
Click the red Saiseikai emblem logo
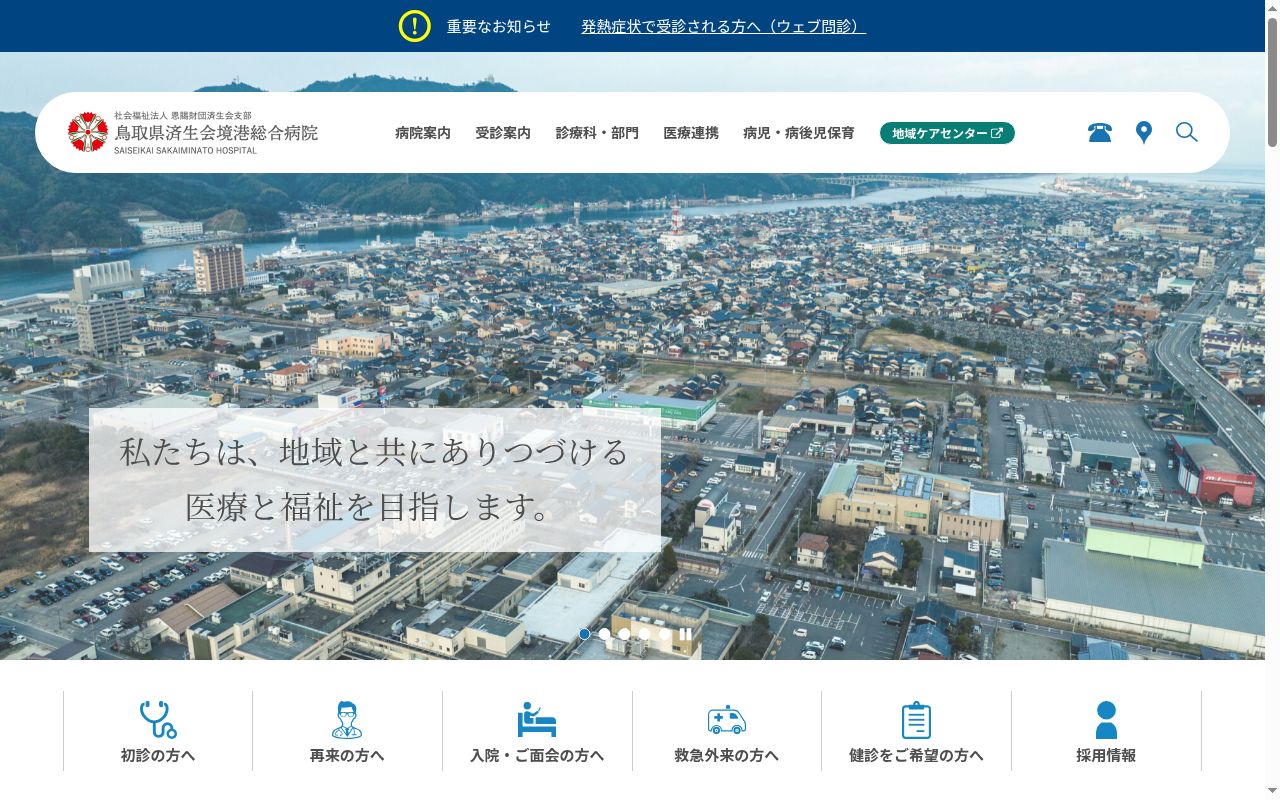88,132
